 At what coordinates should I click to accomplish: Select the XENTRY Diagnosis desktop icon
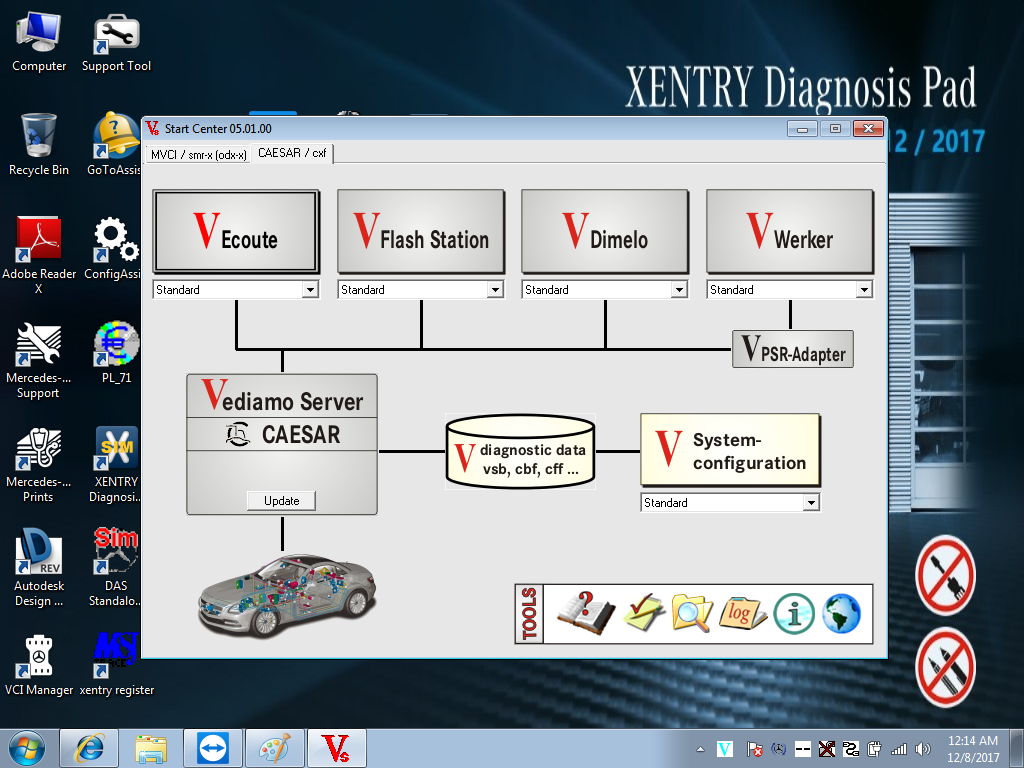point(115,464)
